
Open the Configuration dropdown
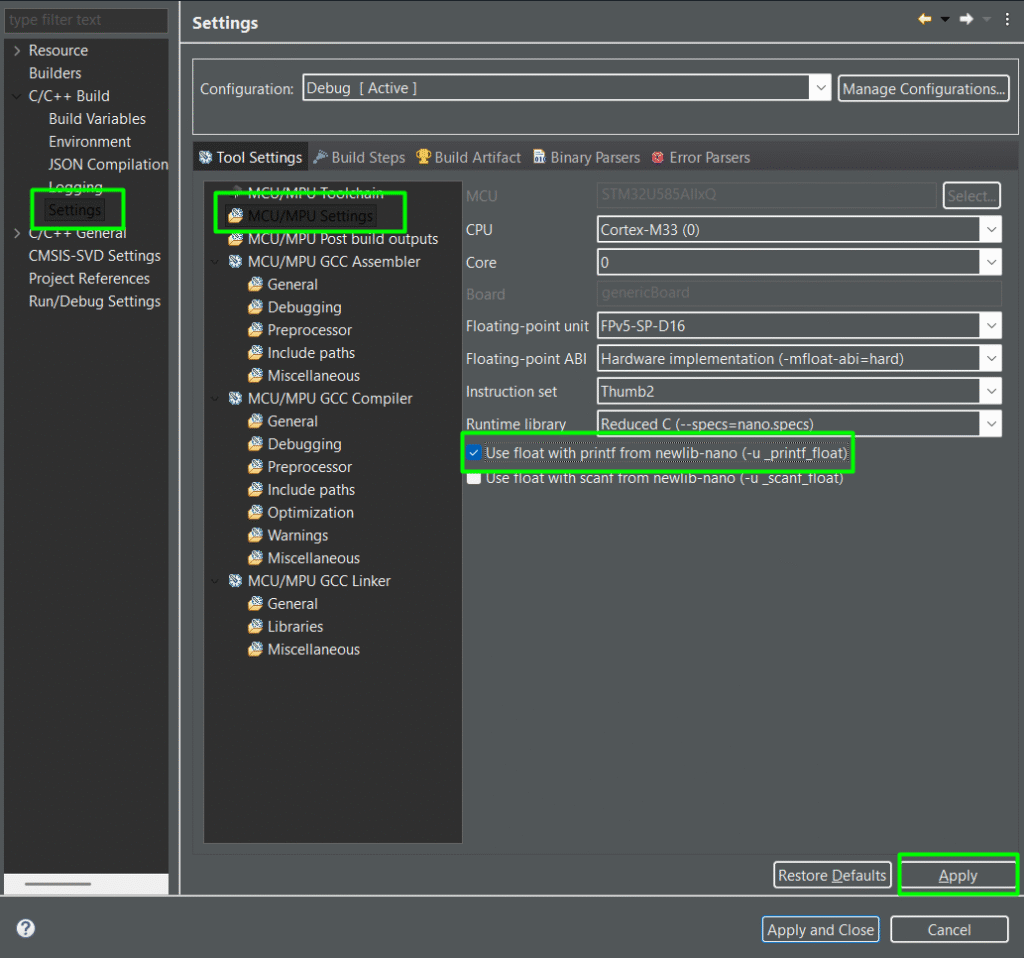(x=820, y=89)
